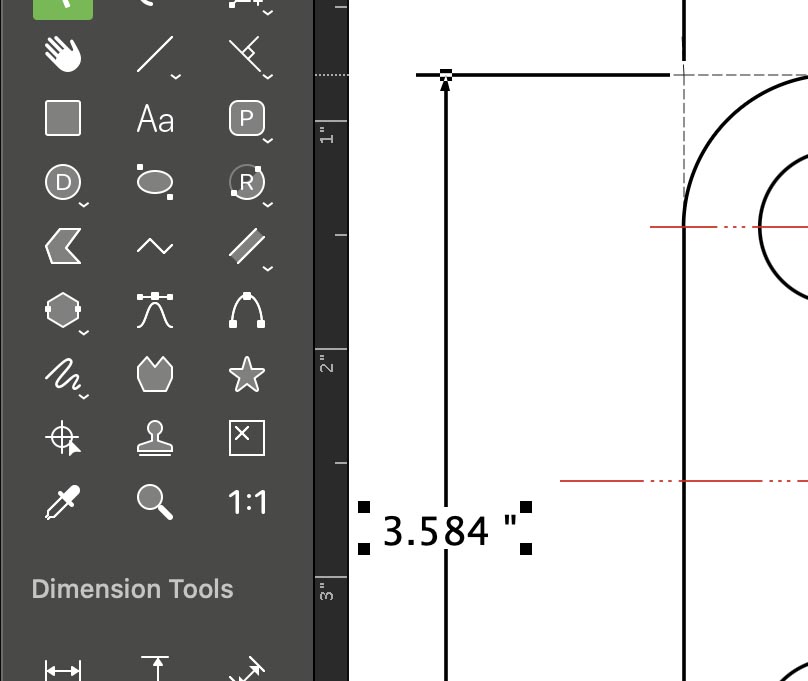
Task: Select the 3.584" dimension text label
Action: tap(445, 531)
